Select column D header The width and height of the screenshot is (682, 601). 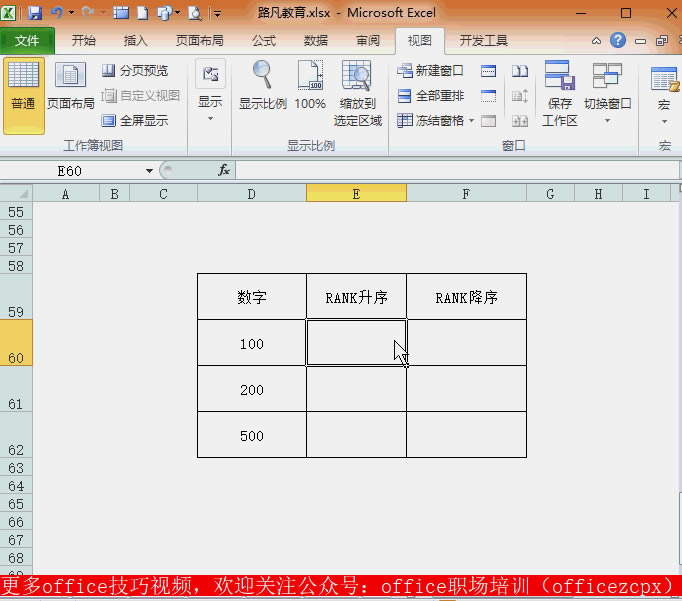tap(251, 194)
